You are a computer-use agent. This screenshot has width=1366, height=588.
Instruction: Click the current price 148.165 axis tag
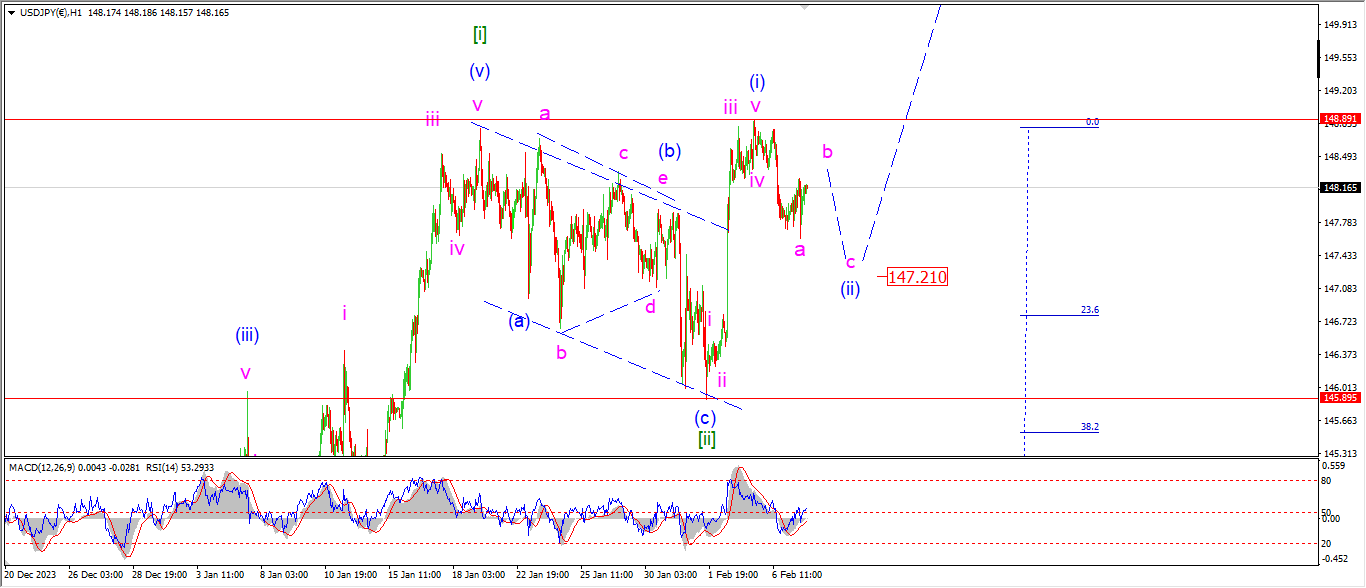coord(1340,187)
